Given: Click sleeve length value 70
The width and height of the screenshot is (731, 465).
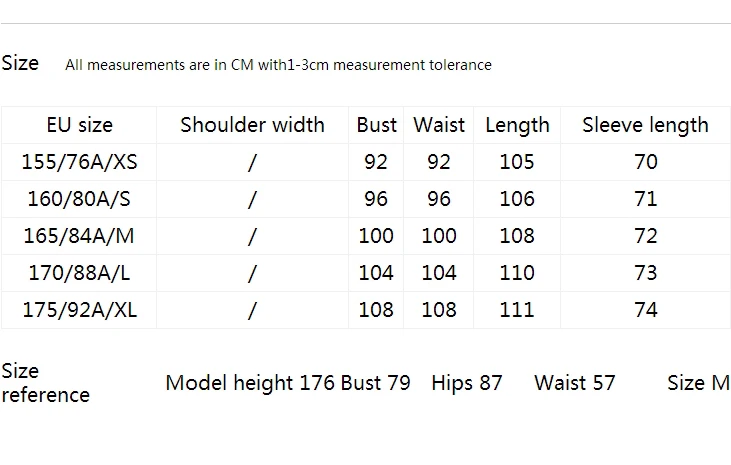Looking at the screenshot, I should [646, 162].
